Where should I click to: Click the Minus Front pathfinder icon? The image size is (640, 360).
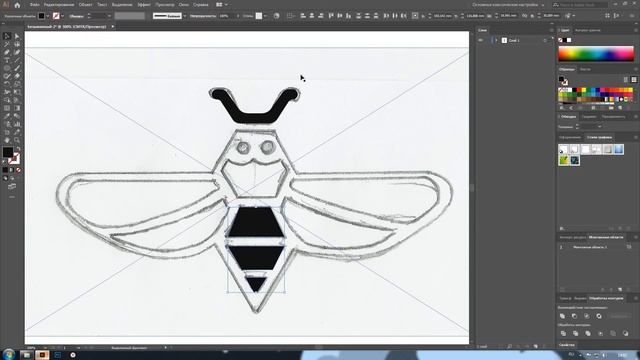[x=575, y=316]
